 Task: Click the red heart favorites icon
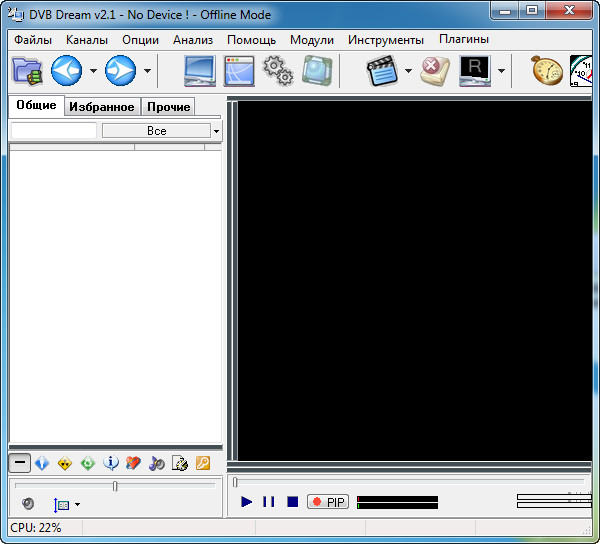pos(133,463)
